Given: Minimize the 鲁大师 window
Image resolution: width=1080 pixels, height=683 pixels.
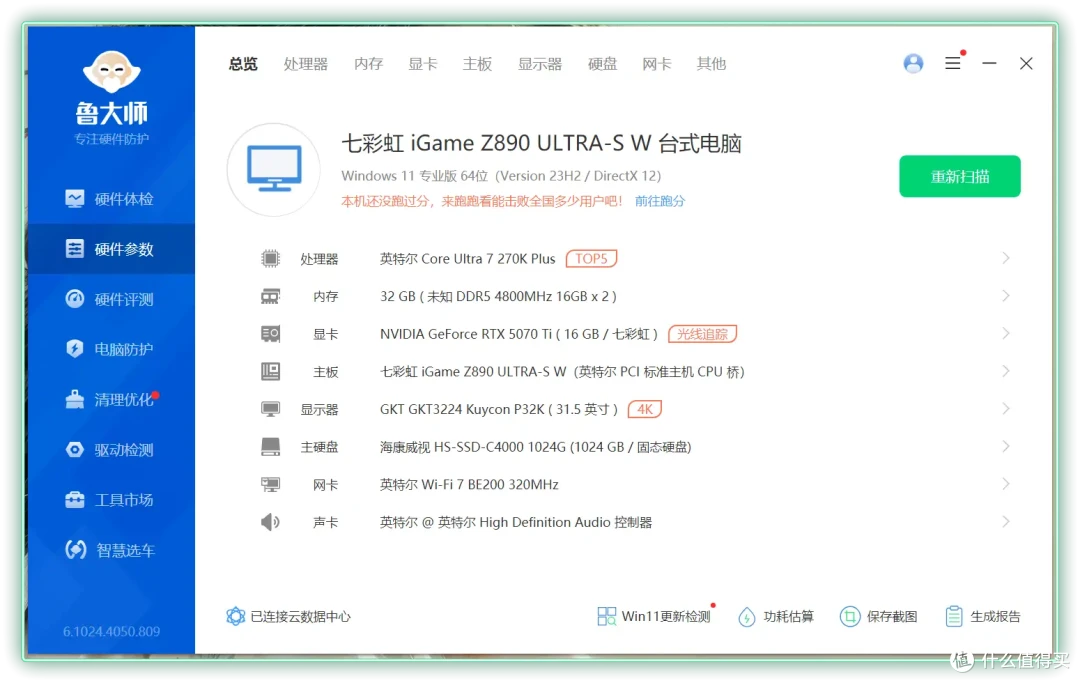Looking at the screenshot, I should 989,63.
